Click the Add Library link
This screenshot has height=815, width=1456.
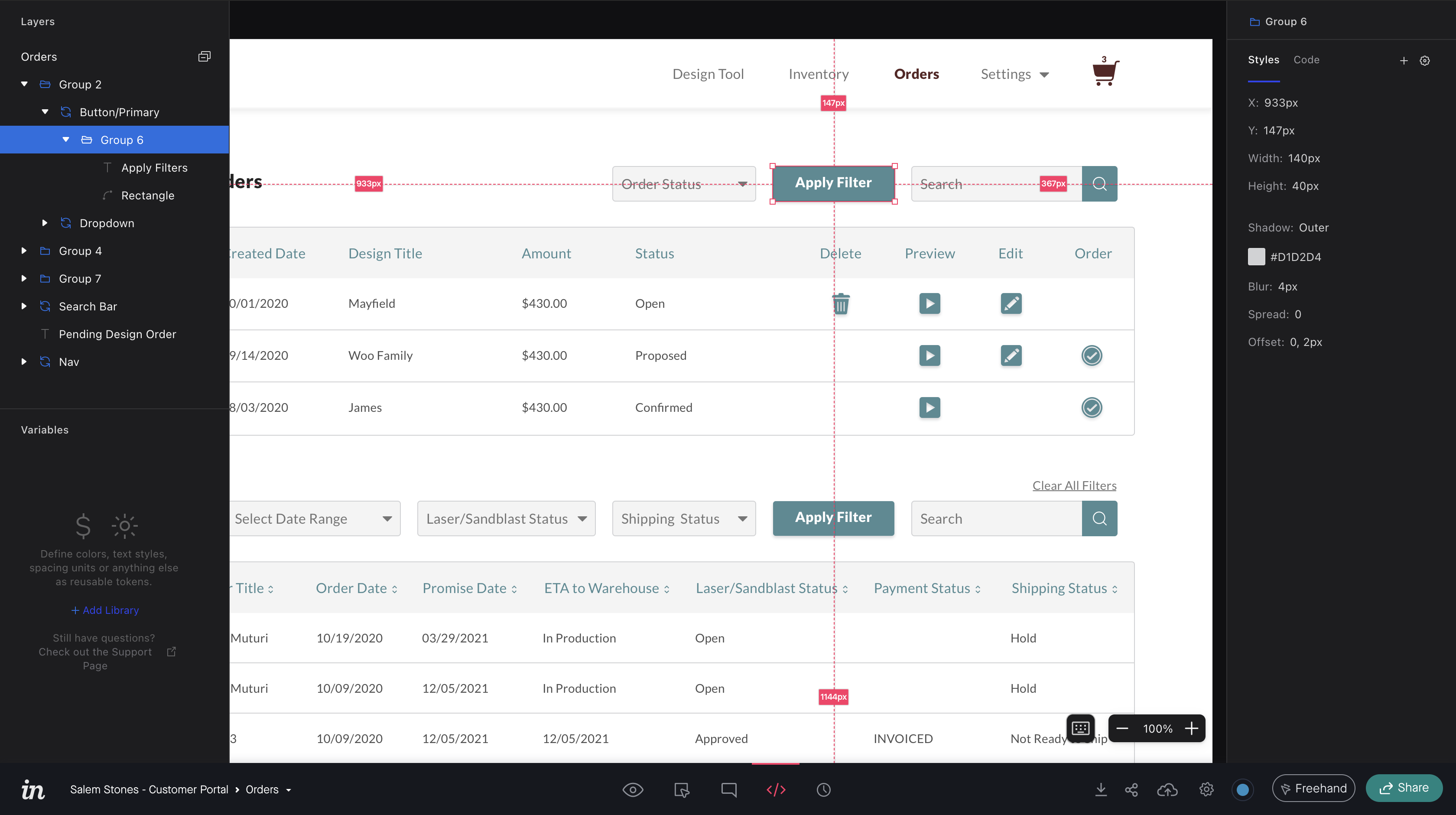point(104,610)
